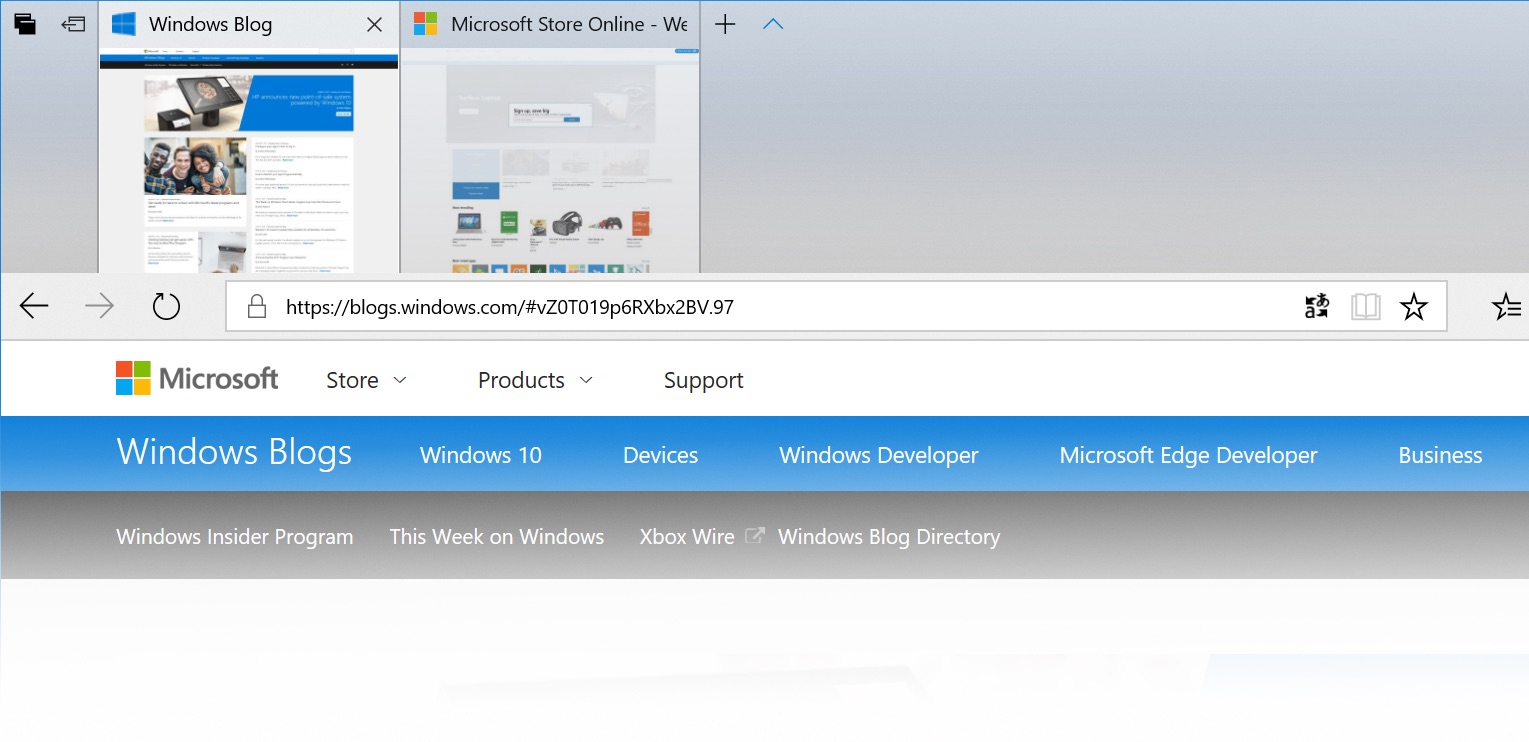Click the Windows logo tab favicon
This screenshot has width=1529, height=742.
pyautogui.click(x=124, y=25)
